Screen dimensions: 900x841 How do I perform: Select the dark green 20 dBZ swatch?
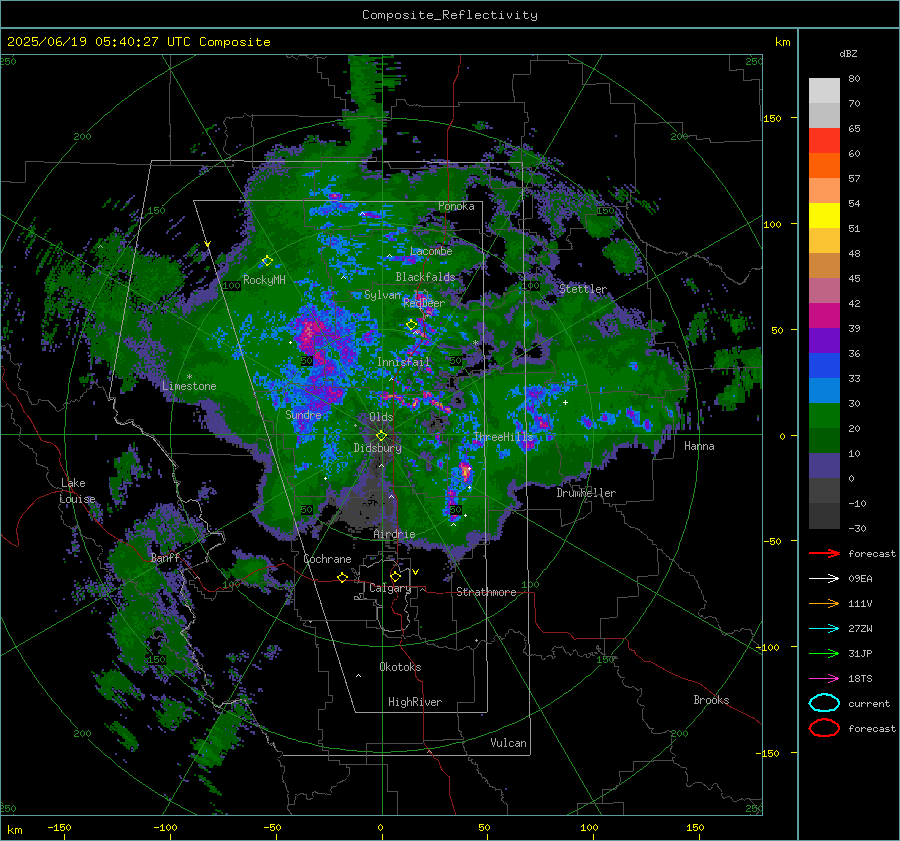pos(824,441)
